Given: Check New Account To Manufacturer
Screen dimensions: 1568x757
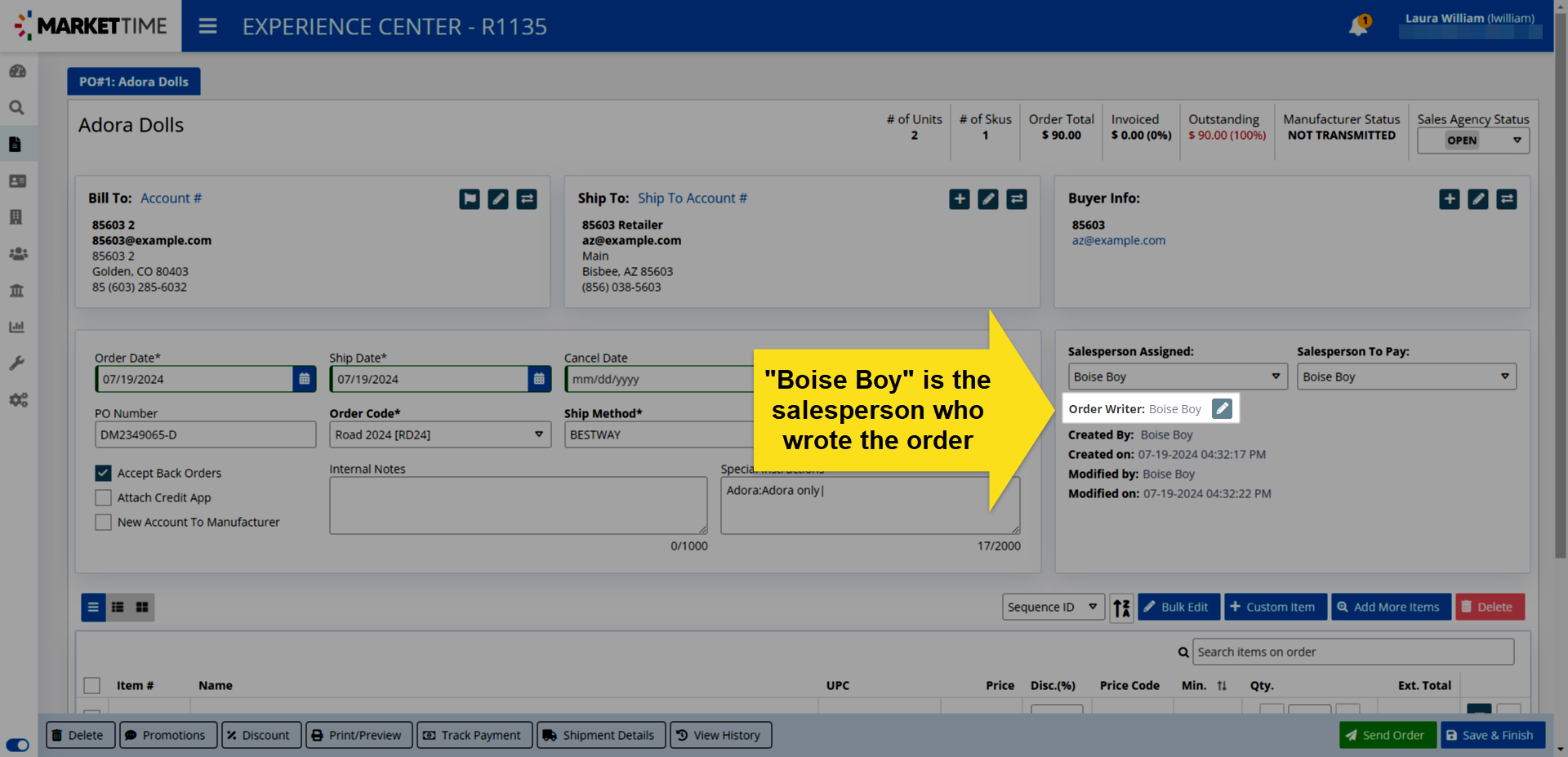Looking at the screenshot, I should 103,523.
